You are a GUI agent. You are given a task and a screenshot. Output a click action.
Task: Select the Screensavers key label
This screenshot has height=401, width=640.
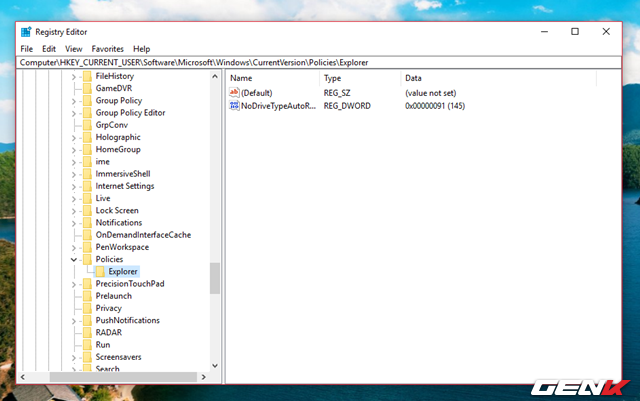click(118, 357)
